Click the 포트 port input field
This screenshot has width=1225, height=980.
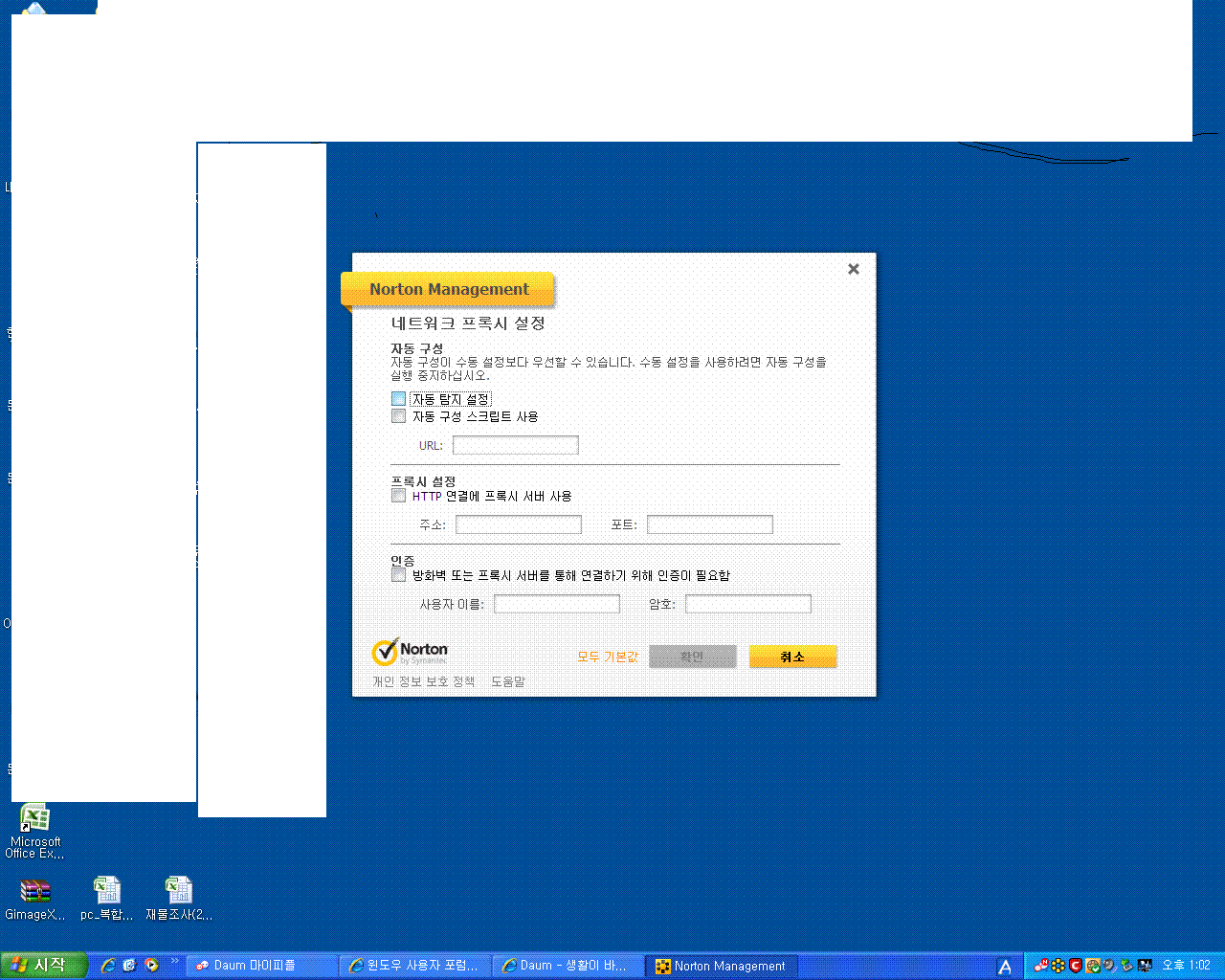click(710, 524)
